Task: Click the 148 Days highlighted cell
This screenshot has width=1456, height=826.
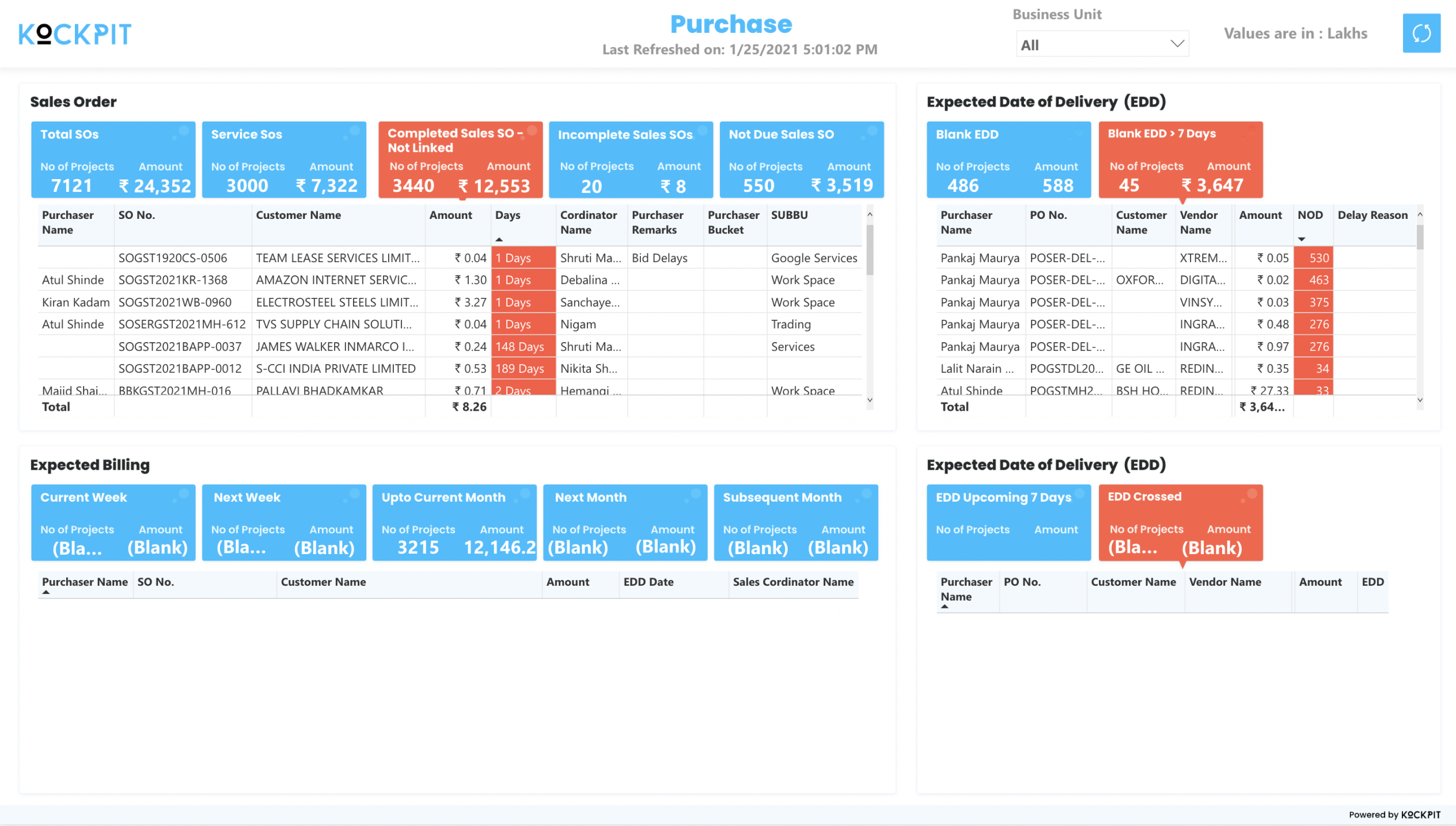Action: [524, 347]
